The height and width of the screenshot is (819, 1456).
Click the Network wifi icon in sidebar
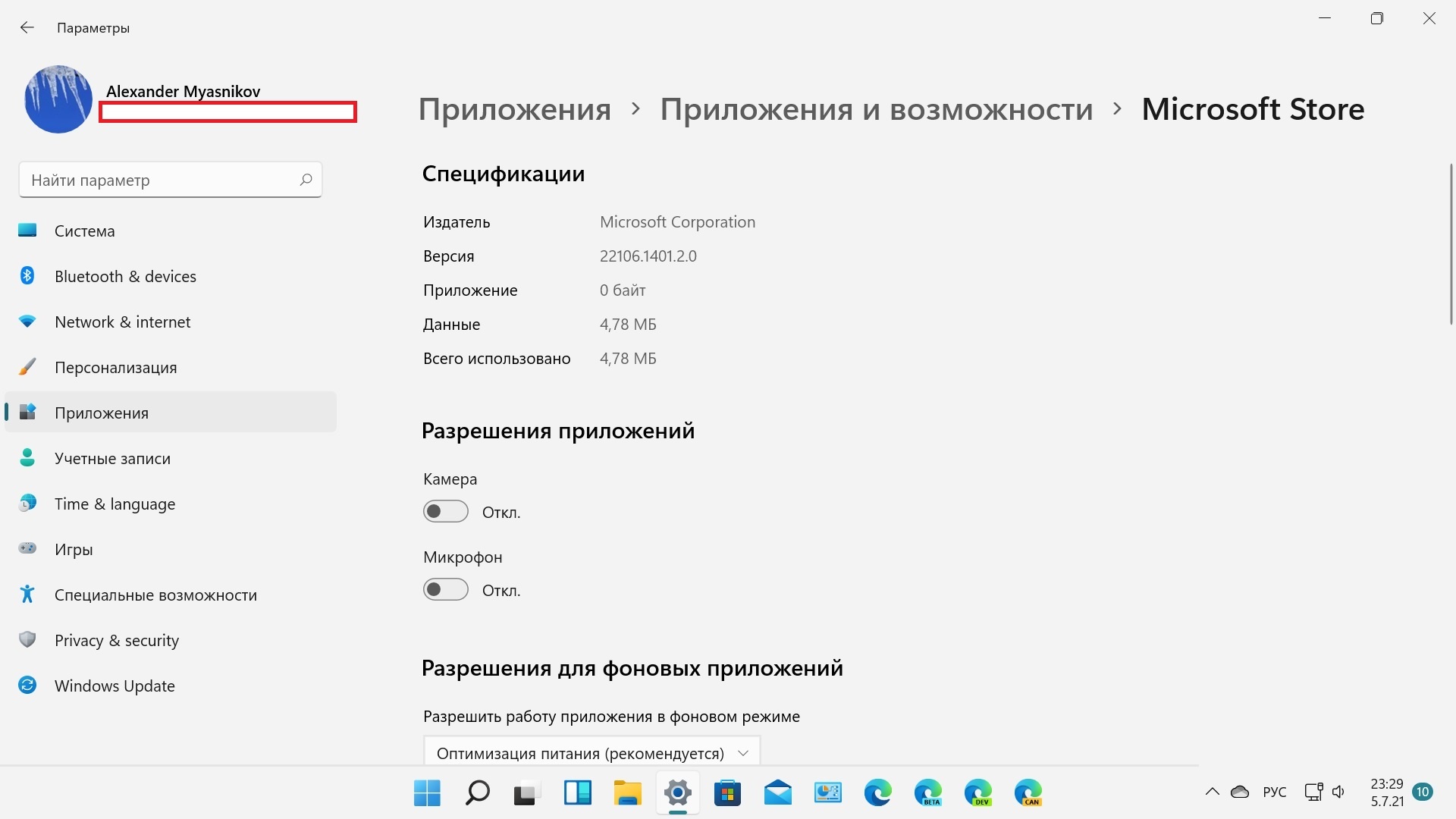27,322
